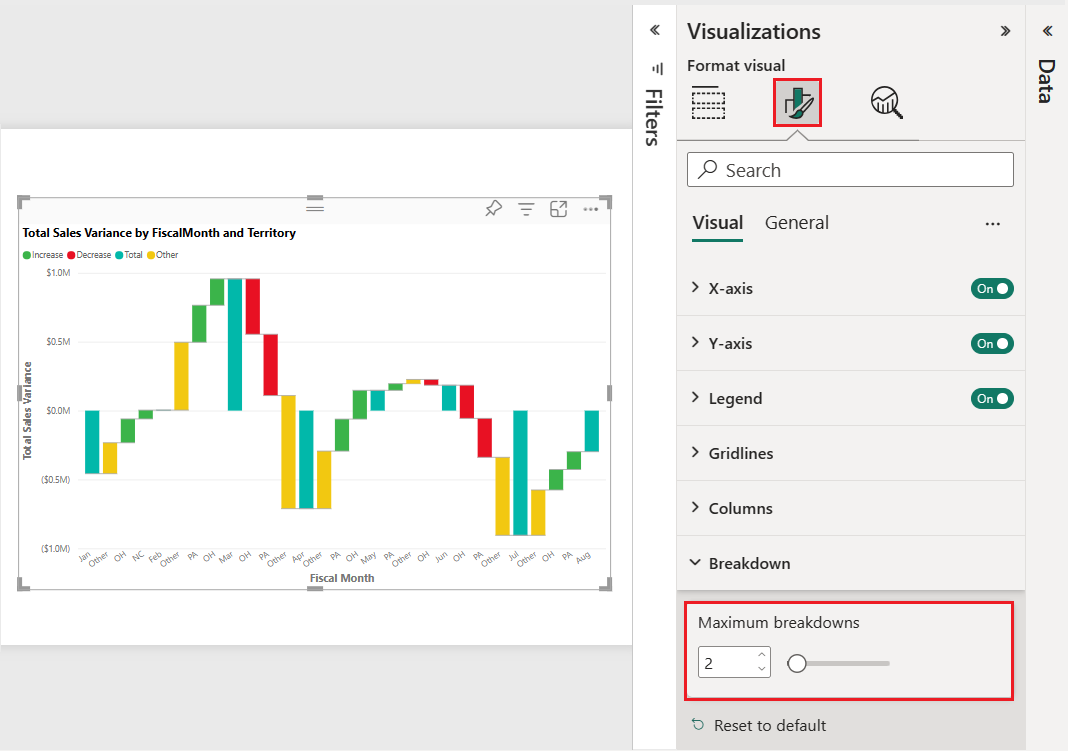This screenshot has width=1068, height=751.
Task: Switch to the Visual tab
Action: pyautogui.click(x=717, y=223)
